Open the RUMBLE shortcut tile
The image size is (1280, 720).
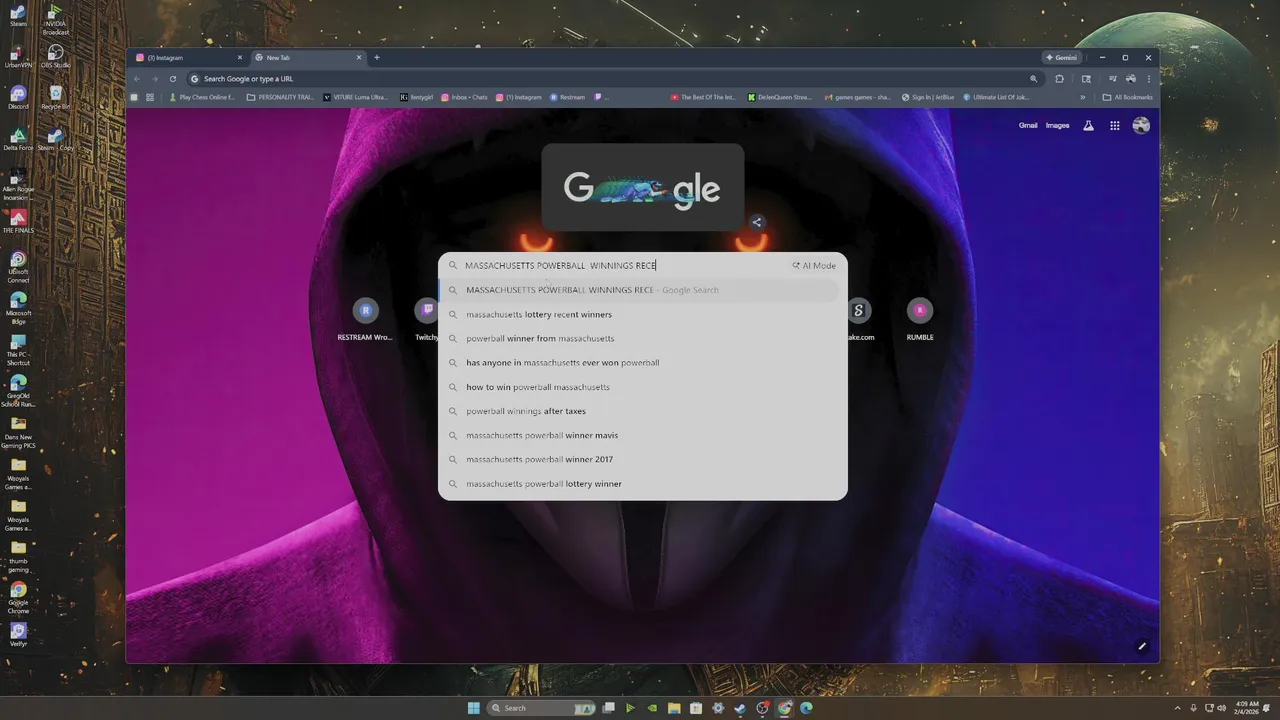(920, 320)
